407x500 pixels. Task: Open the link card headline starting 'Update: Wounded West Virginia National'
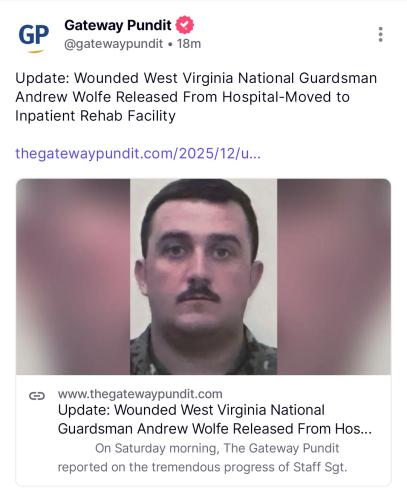[x=215, y=419]
